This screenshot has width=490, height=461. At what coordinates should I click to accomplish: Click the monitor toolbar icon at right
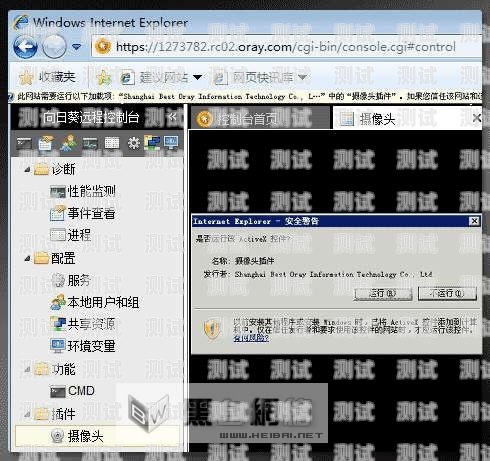tap(171, 143)
